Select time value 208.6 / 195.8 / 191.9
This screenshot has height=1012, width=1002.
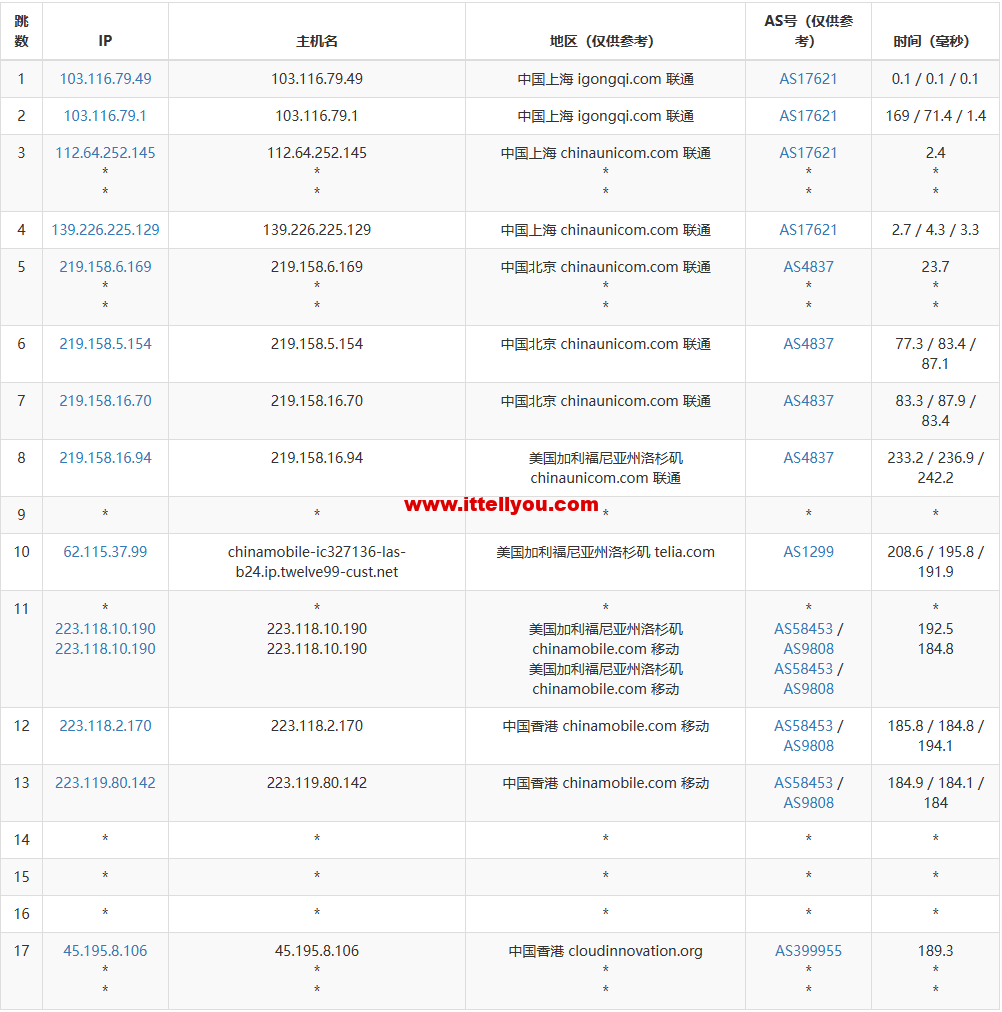[935, 562]
